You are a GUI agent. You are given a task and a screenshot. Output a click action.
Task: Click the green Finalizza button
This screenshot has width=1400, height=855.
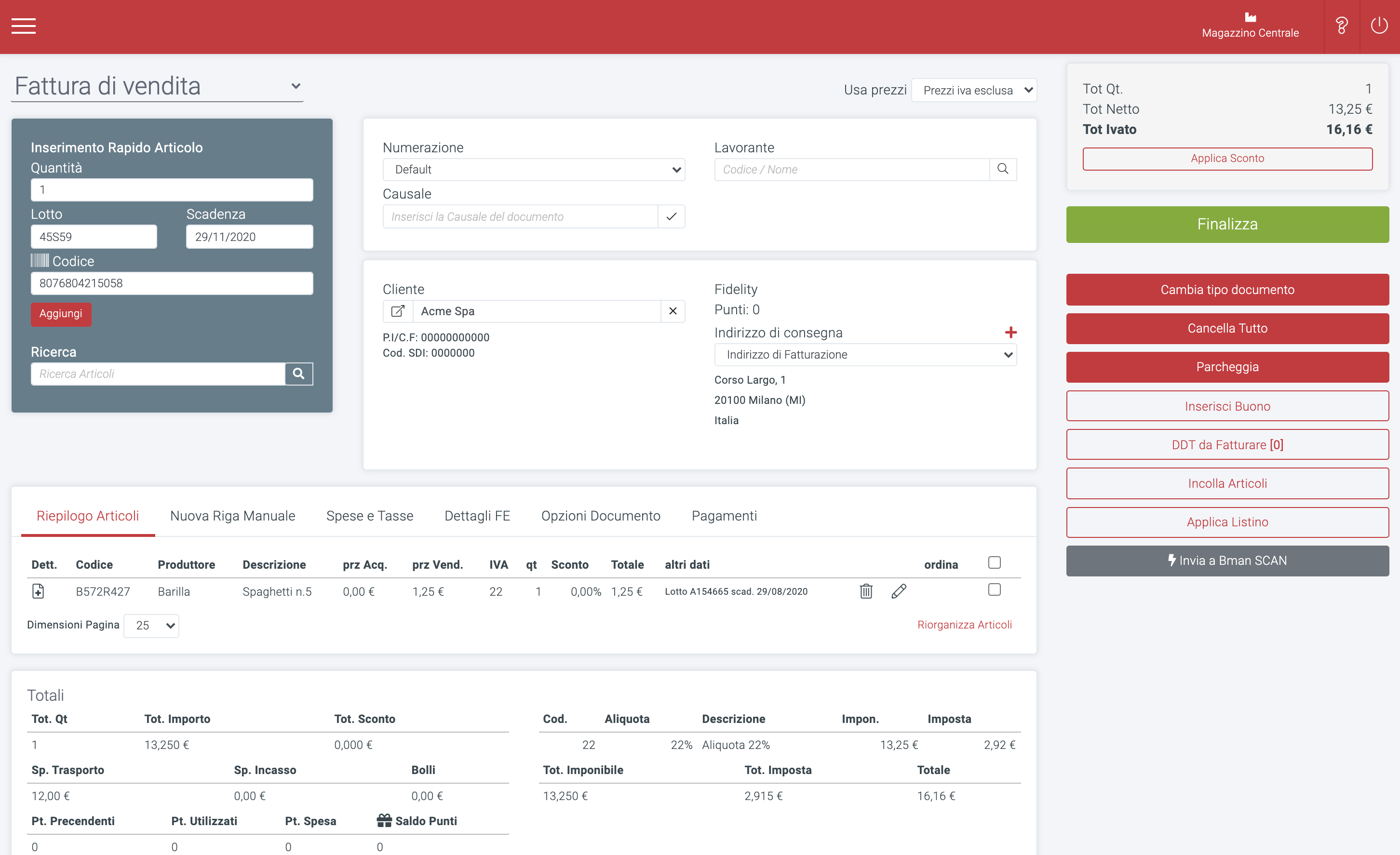[1227, 225]
